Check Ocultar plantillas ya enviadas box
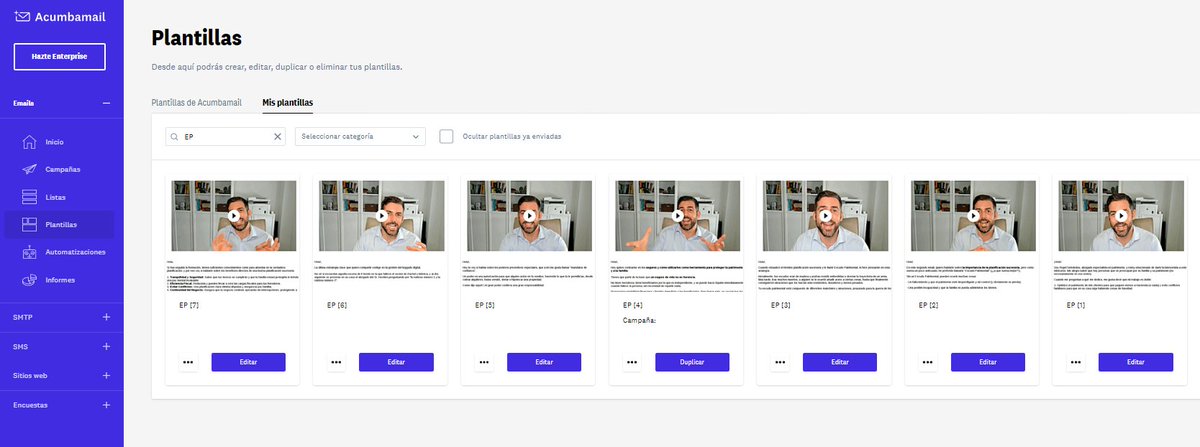This screenshot has width=1200, height=447. (x=446, y=136)
